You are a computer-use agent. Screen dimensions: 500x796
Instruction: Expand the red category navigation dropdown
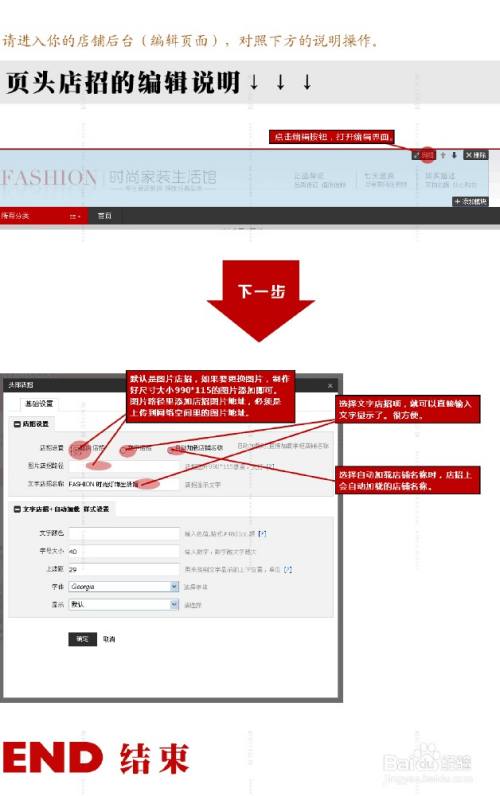(75, 216)
